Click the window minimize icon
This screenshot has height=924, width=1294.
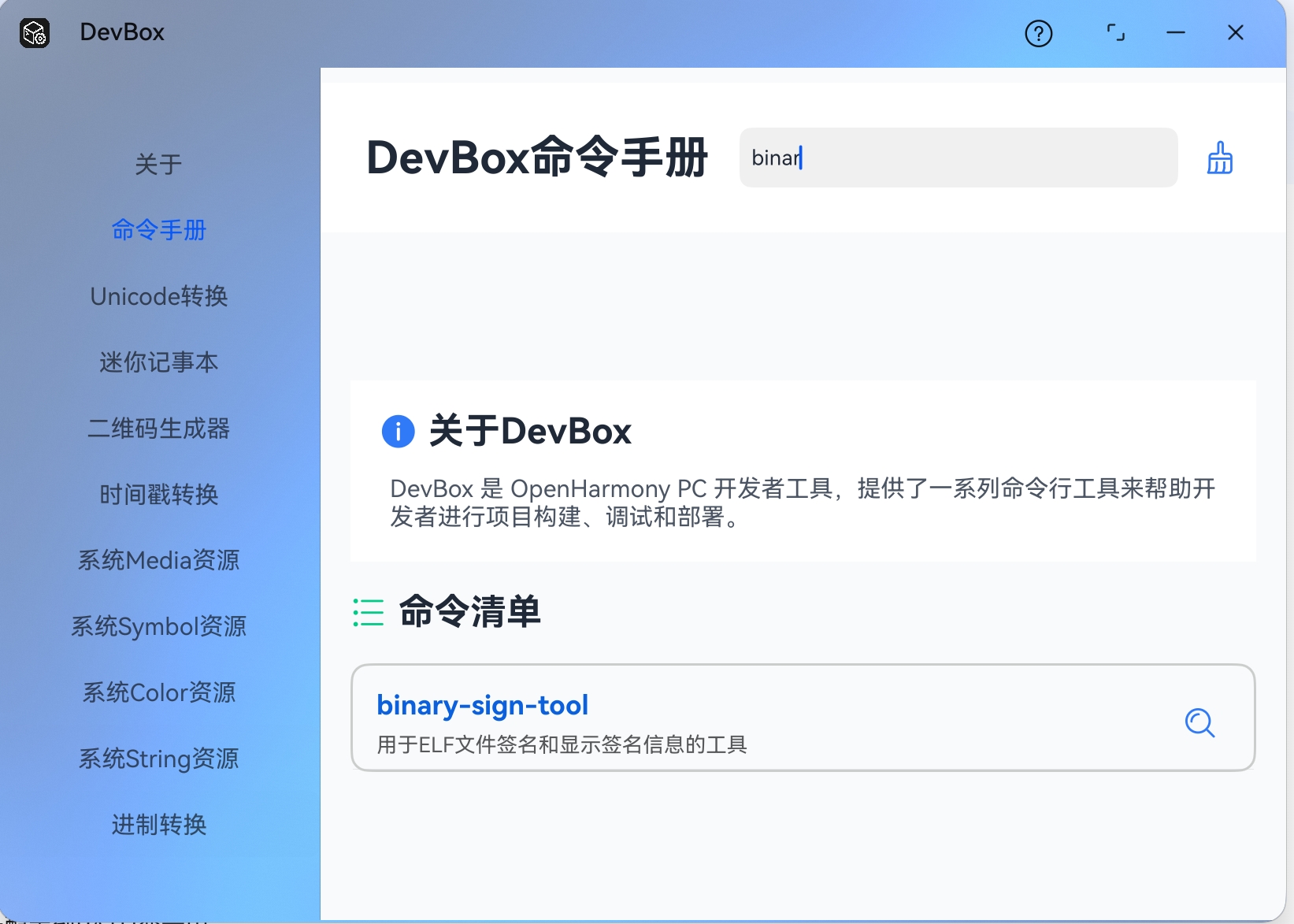click(1175, 33)
